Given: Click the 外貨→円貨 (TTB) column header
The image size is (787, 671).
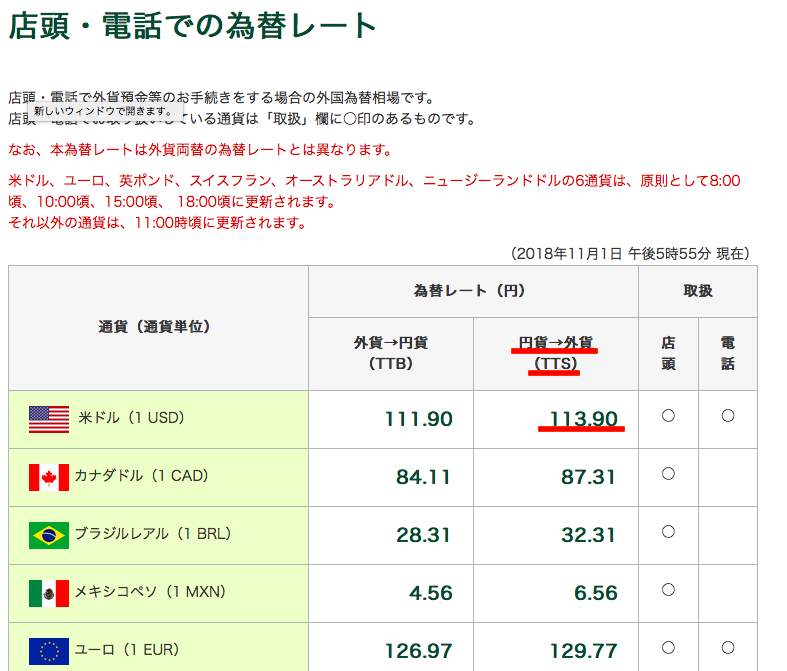Looking at the screenshot, I should [391, 353].
